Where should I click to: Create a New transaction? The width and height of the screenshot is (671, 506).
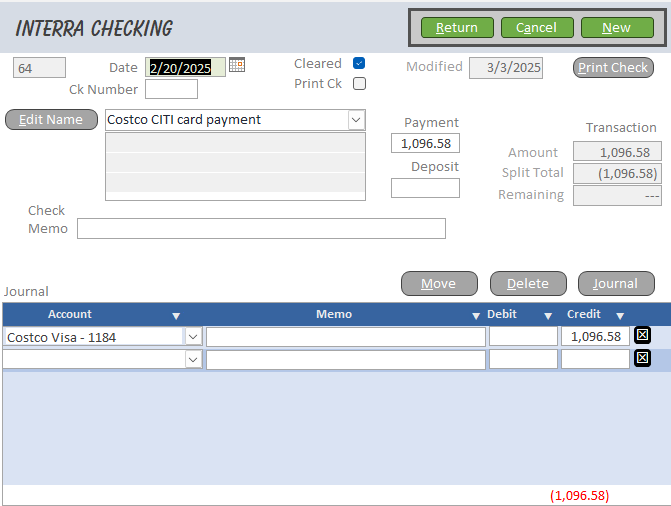(617, 28)
